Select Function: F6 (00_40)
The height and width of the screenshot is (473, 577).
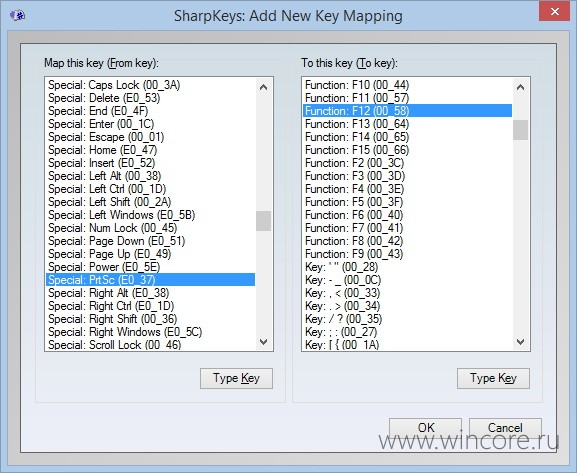(407, 215)
